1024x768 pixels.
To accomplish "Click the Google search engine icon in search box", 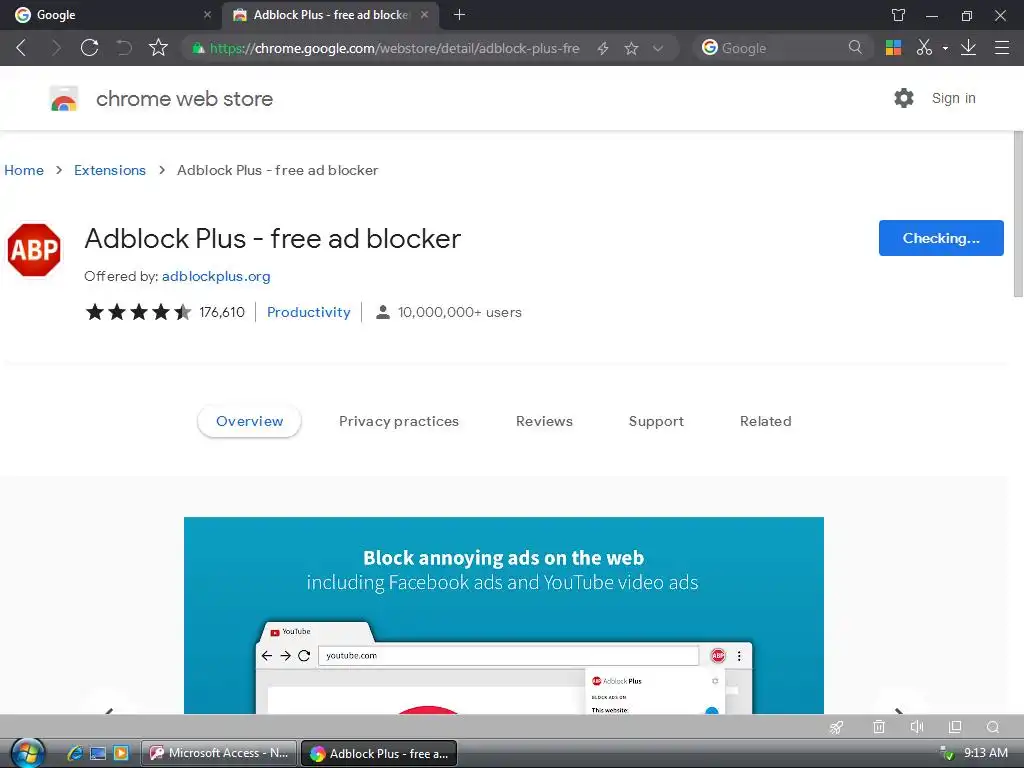I will tap(709, 47).
